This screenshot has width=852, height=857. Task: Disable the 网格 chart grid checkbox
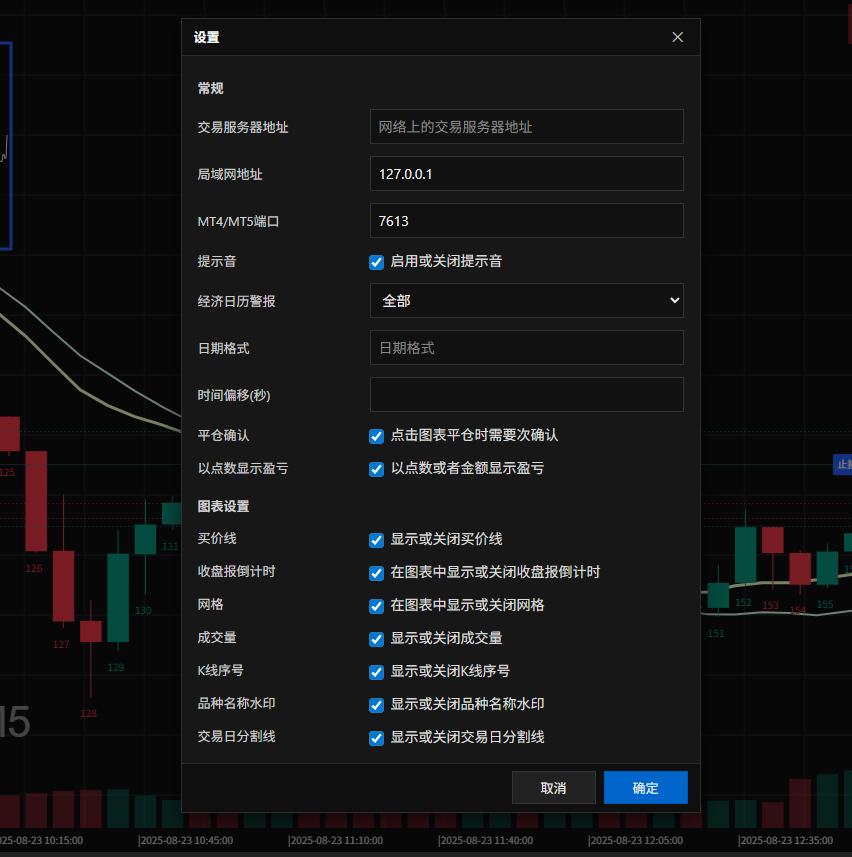tap(377, 606)
